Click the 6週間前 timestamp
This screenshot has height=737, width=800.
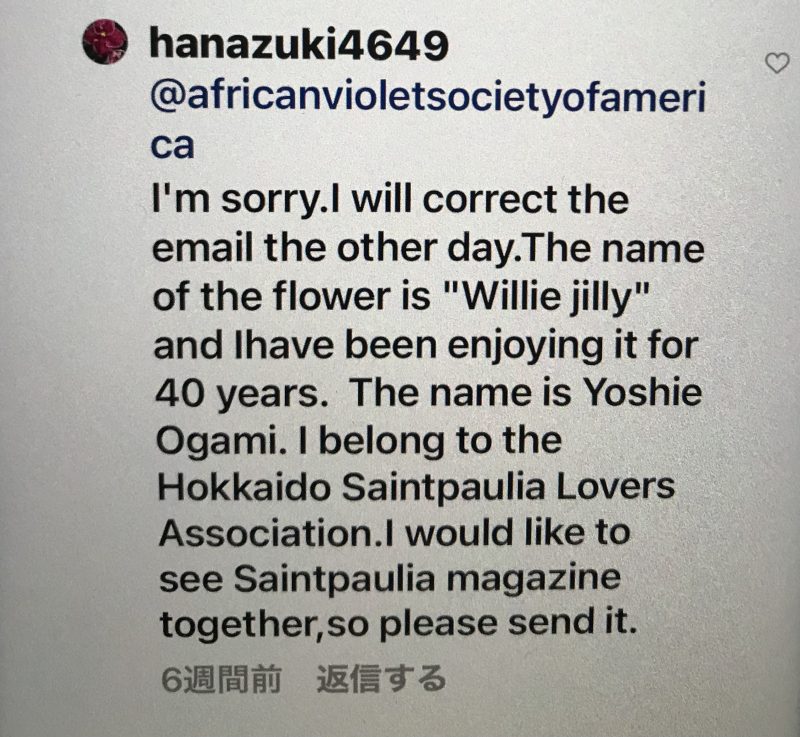[220, 679]
